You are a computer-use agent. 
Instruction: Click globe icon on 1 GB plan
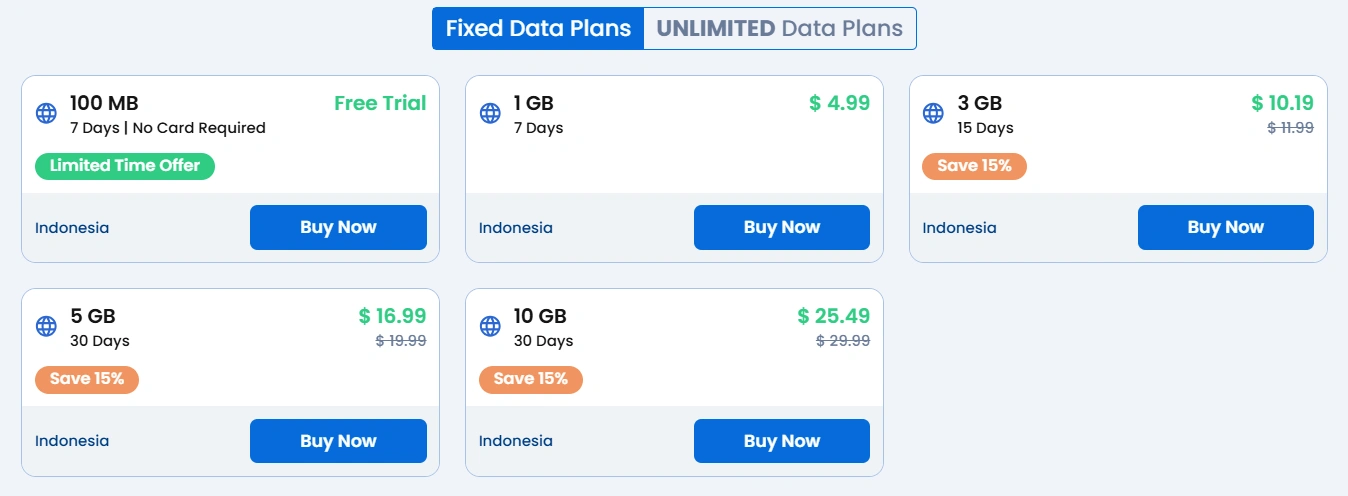point(490,113)
